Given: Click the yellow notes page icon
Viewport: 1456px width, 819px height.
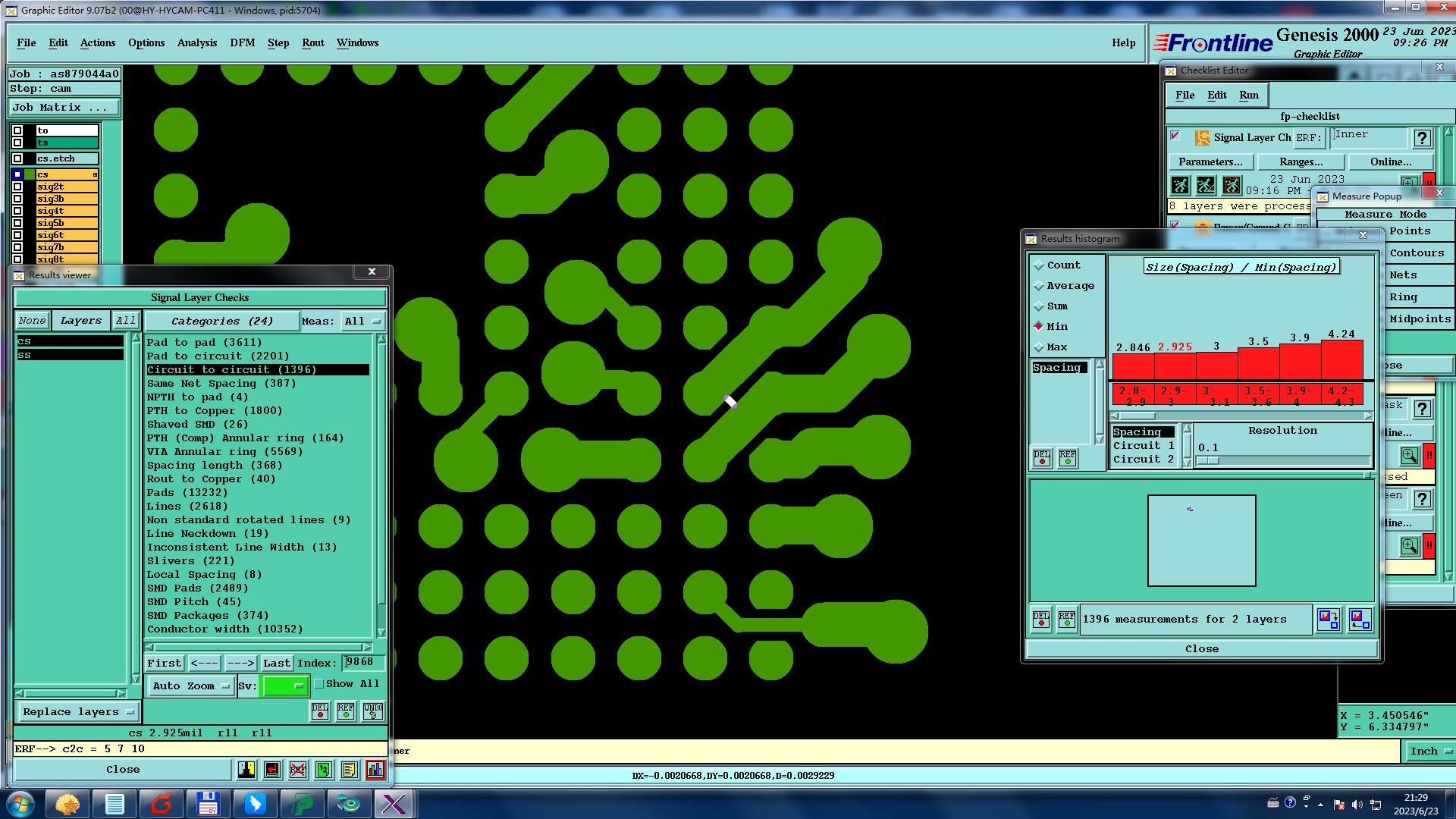Looking at the screenshot, I should 349,770.
